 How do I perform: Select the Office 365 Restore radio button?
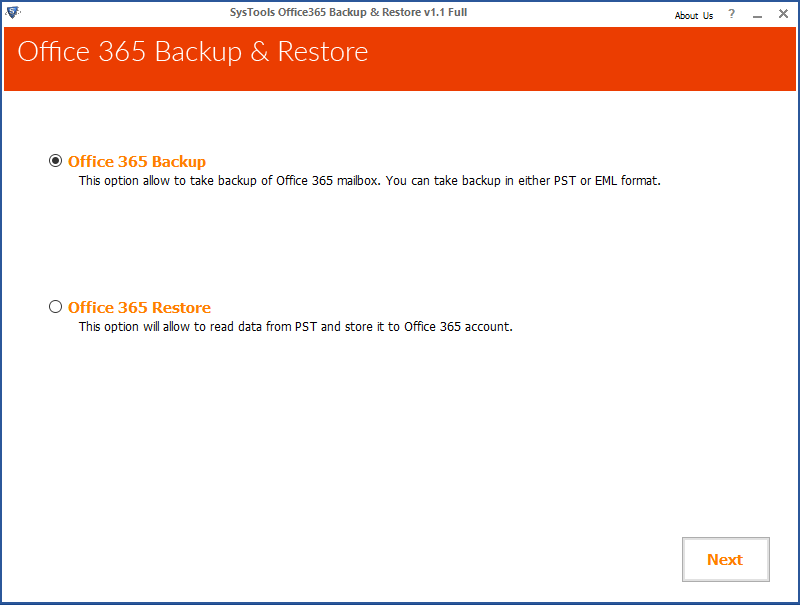(x=55, y=307)
